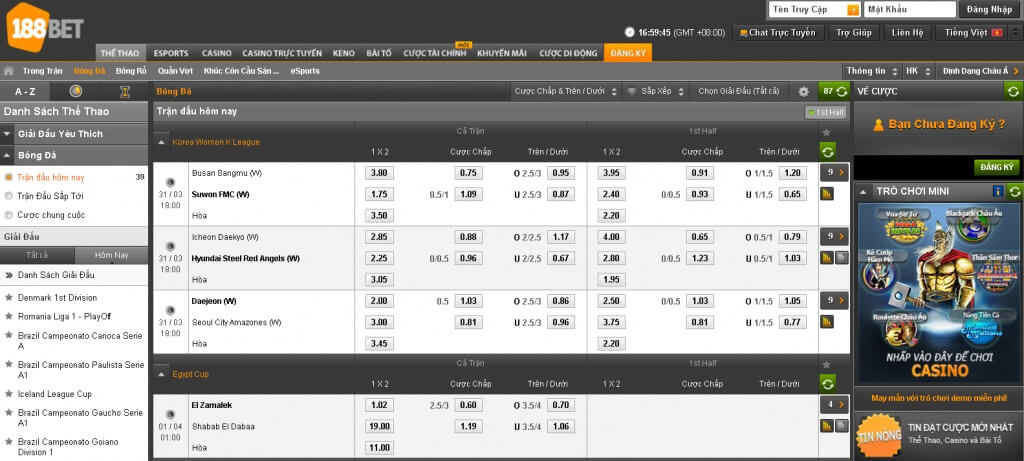The image size is (1024, 461).
Task: Collapse the Korea Women K League section
Action: (x=161, y=142)
